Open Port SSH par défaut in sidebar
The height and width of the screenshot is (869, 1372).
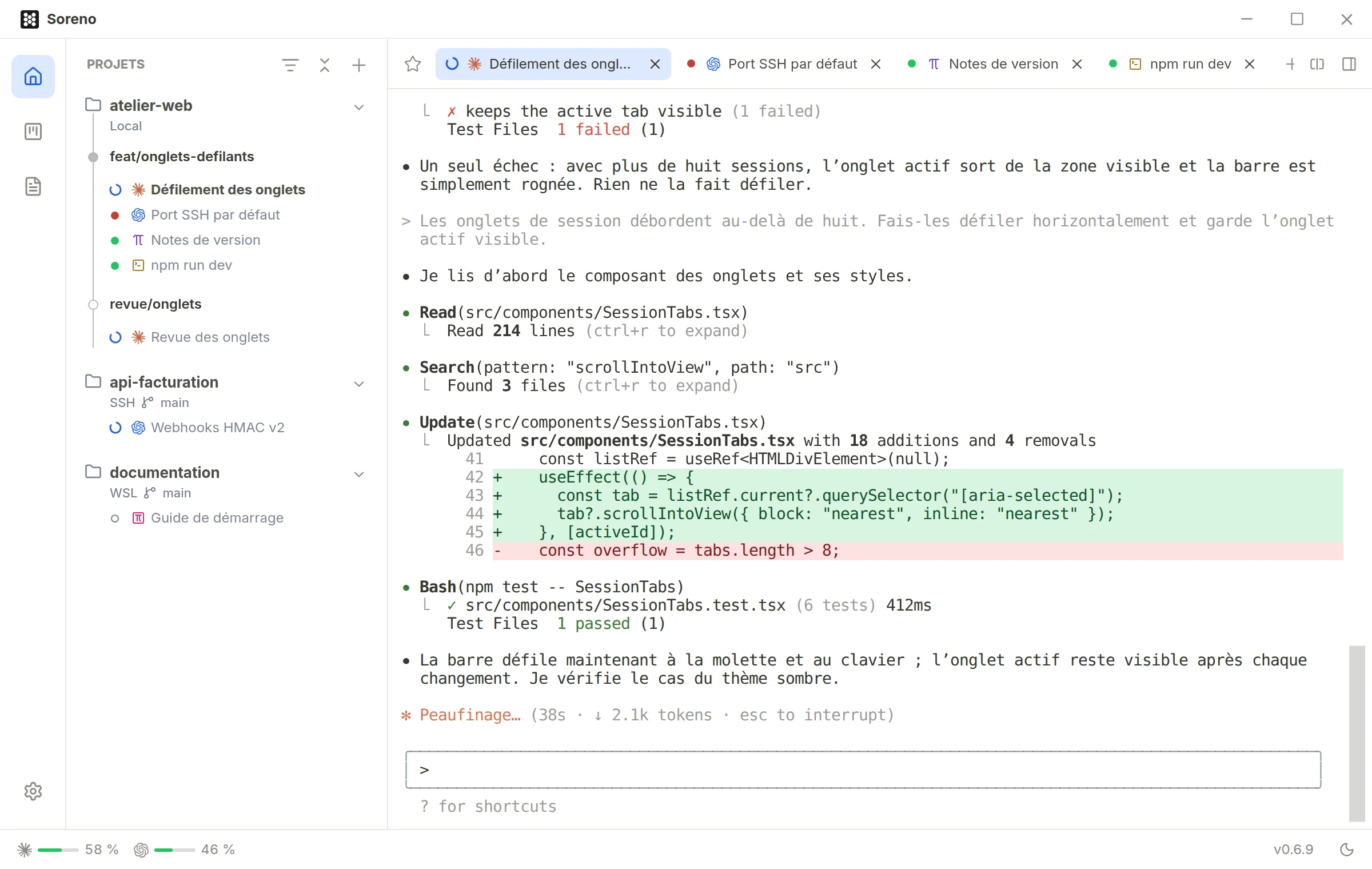[215, 215]
